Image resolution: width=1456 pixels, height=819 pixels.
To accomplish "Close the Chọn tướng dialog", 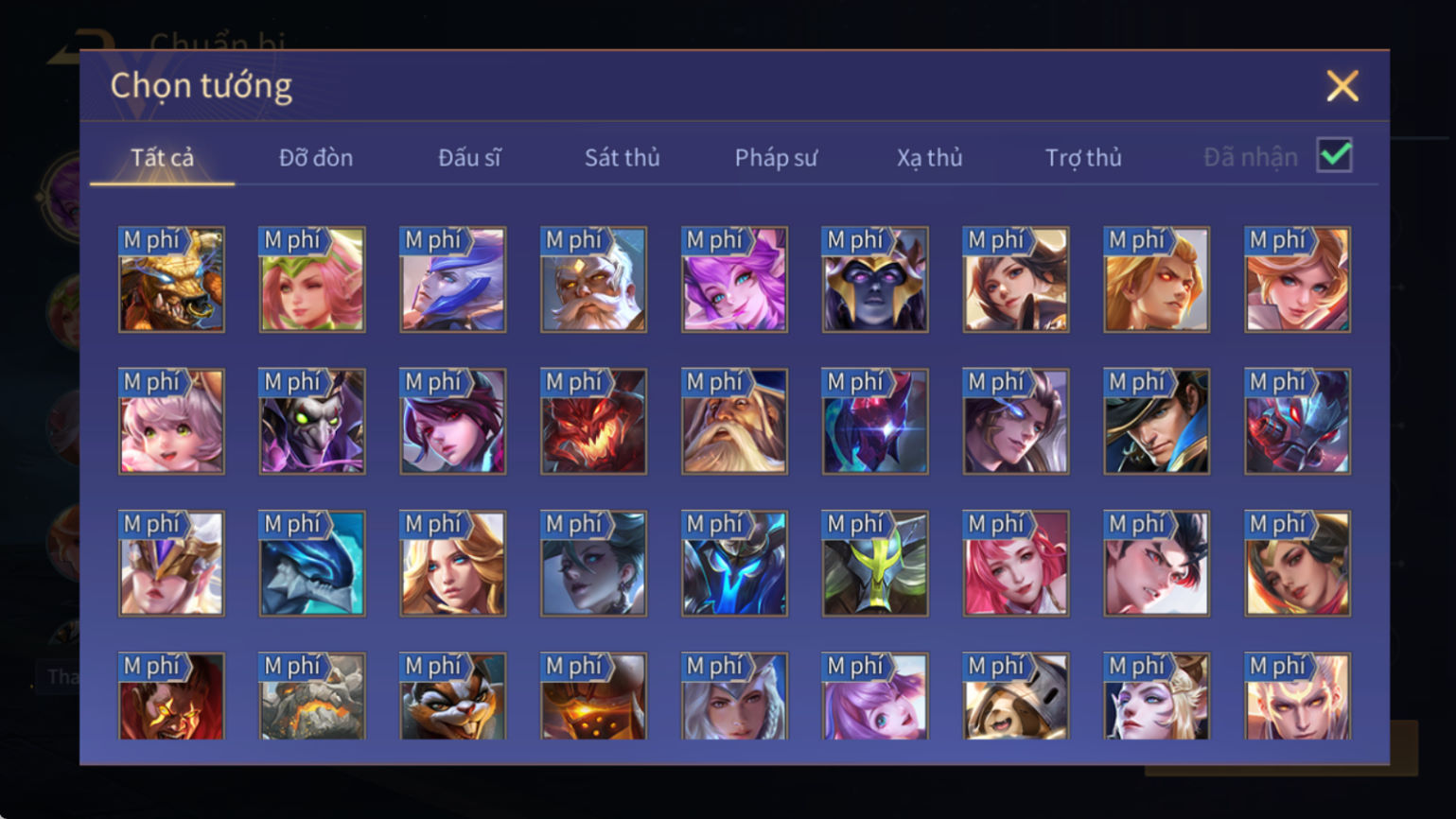I will 1342,86.
